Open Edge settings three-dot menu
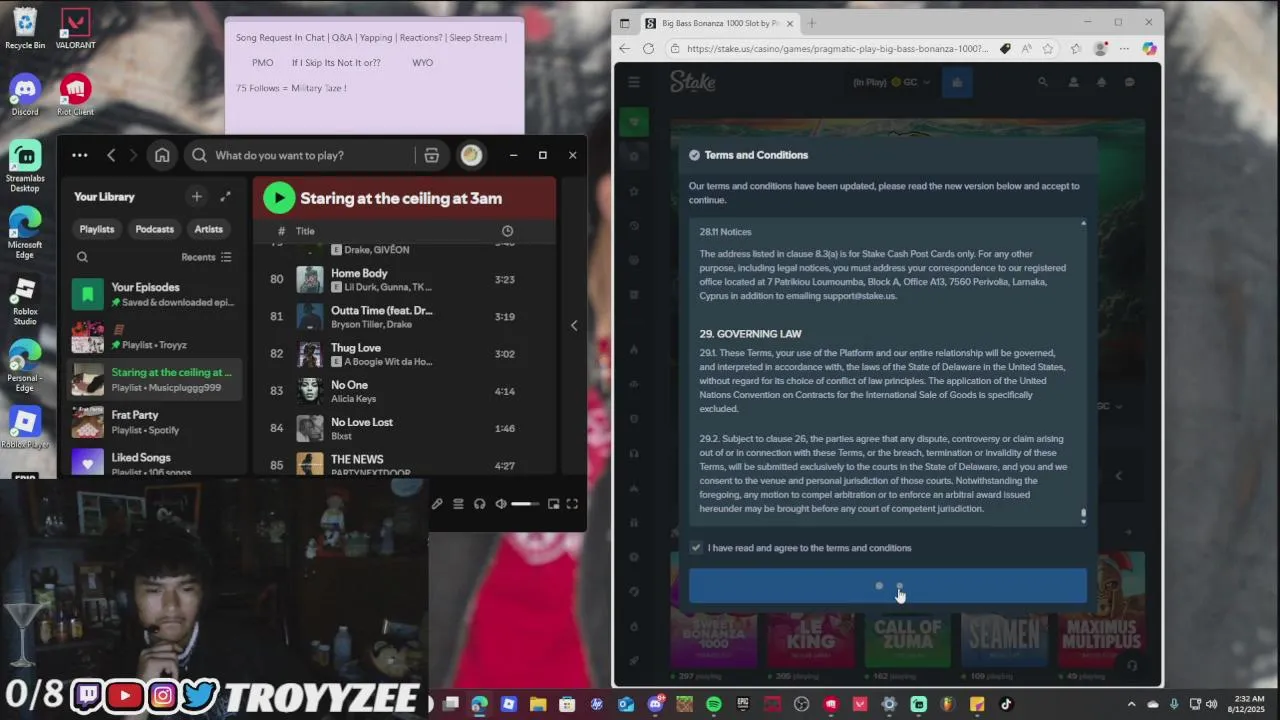Image resolution: width=1280 pixels, height=720 pixels. click(1124, 48)
